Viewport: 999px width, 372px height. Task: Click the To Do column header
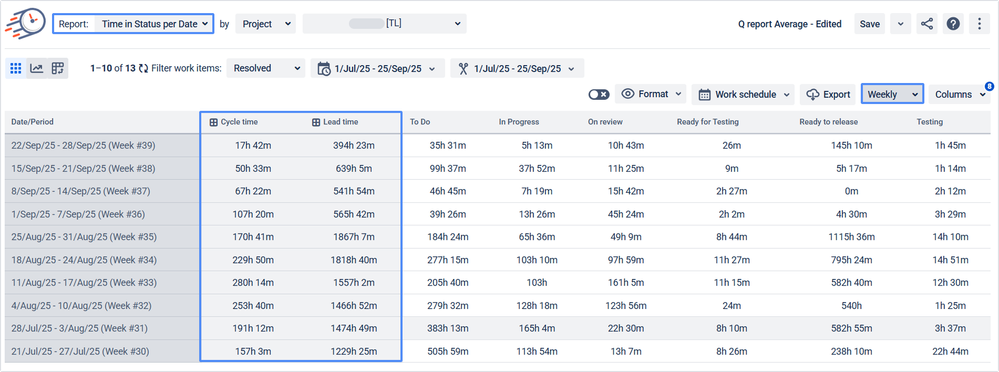(420, 122)
